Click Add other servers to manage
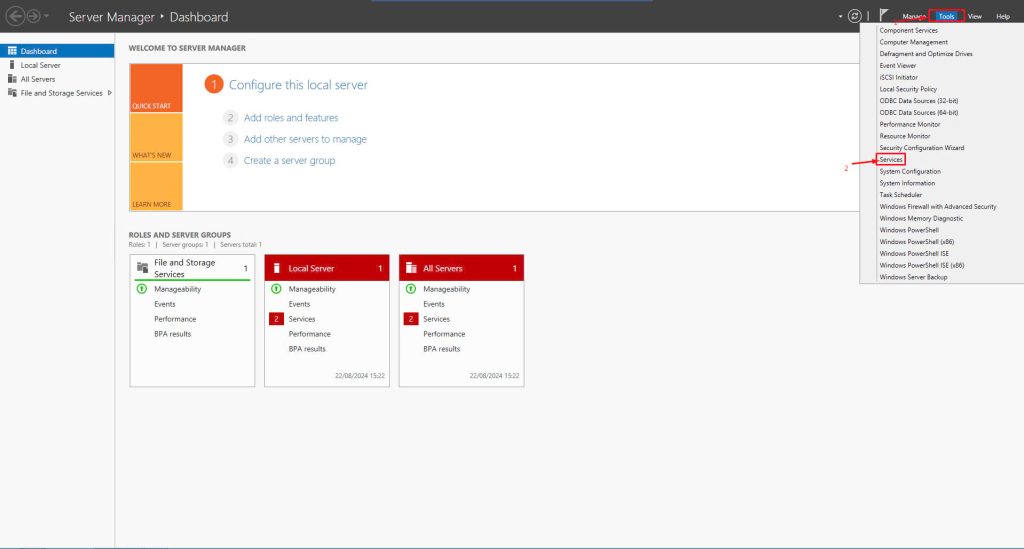 click(x=305, y=139)
